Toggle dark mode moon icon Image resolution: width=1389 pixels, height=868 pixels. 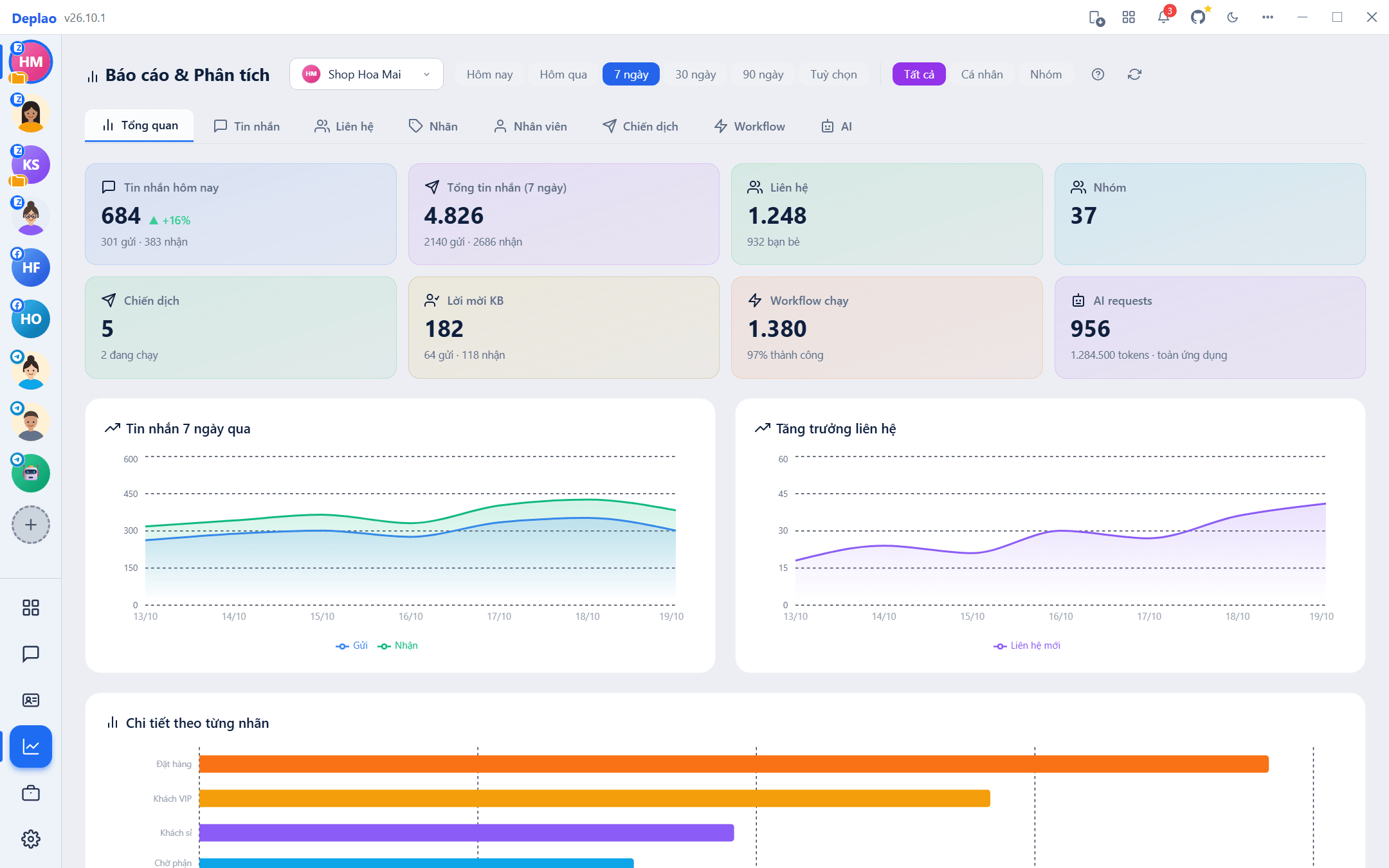point(1233,17)
